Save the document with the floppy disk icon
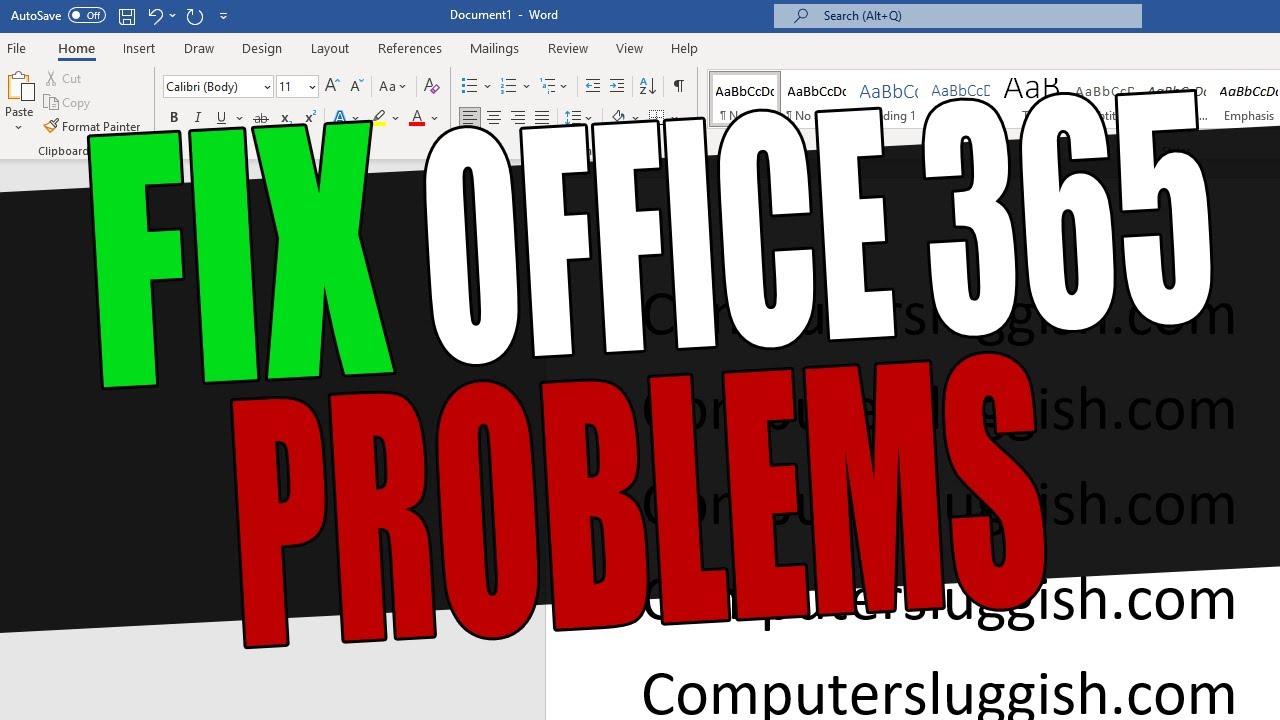The height and width of the screenshot is (720, 1280). [x=126, y=15]
